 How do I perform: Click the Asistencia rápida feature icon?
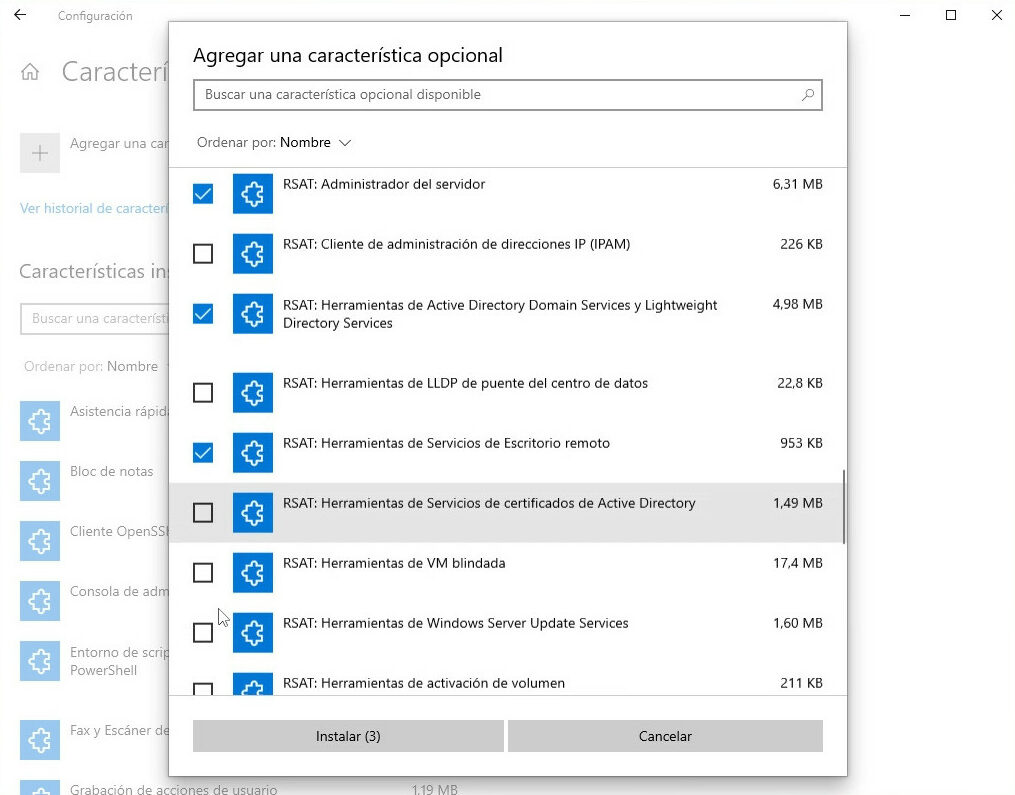tap(40, 422)
